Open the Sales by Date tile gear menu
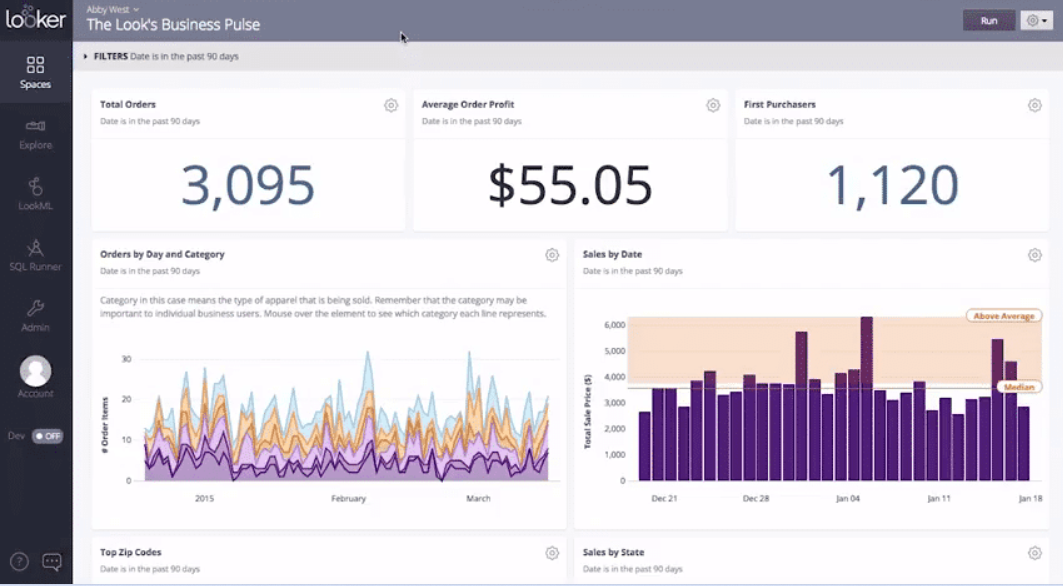The image size is (1063, 586). click(x=1033, y=254)
